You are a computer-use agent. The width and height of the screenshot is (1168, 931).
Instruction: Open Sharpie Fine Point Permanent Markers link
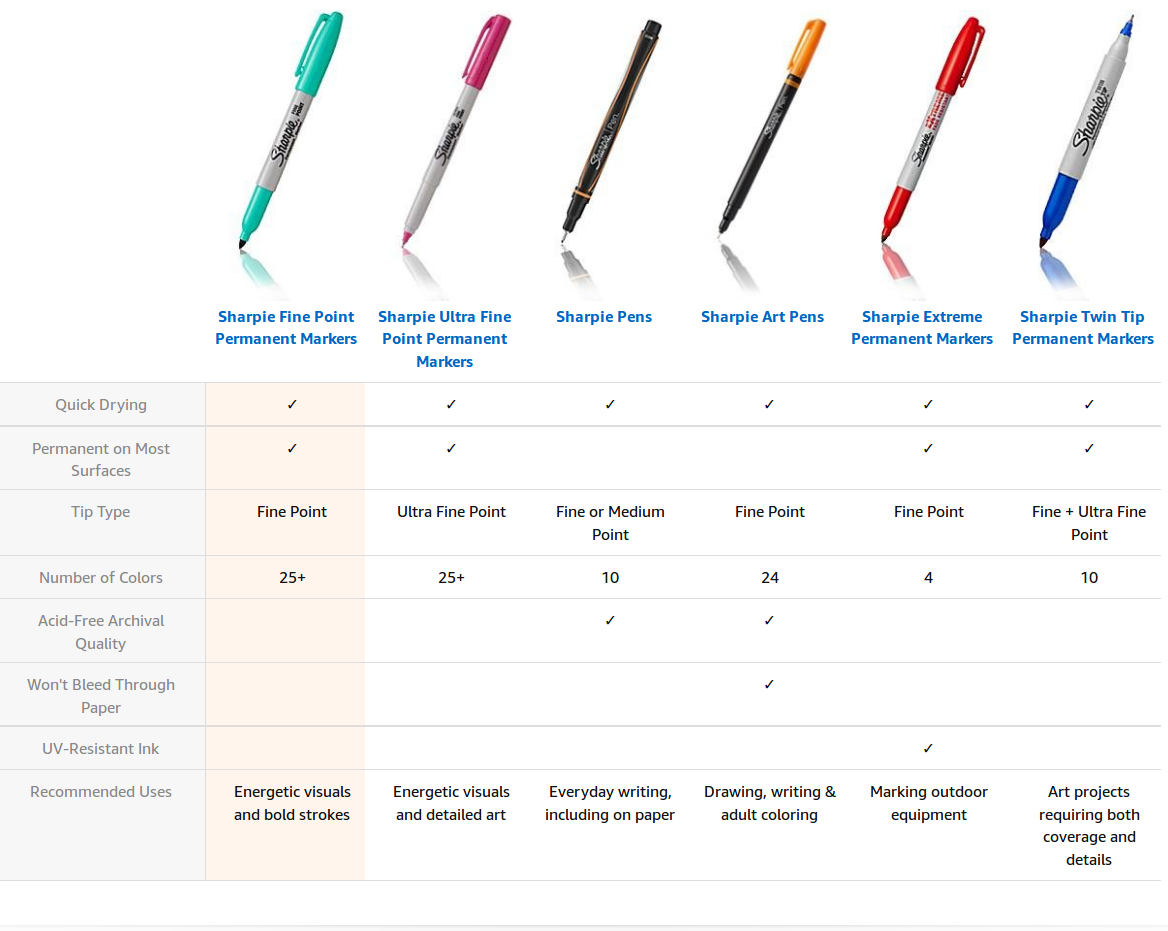click(x=286, y=328)
